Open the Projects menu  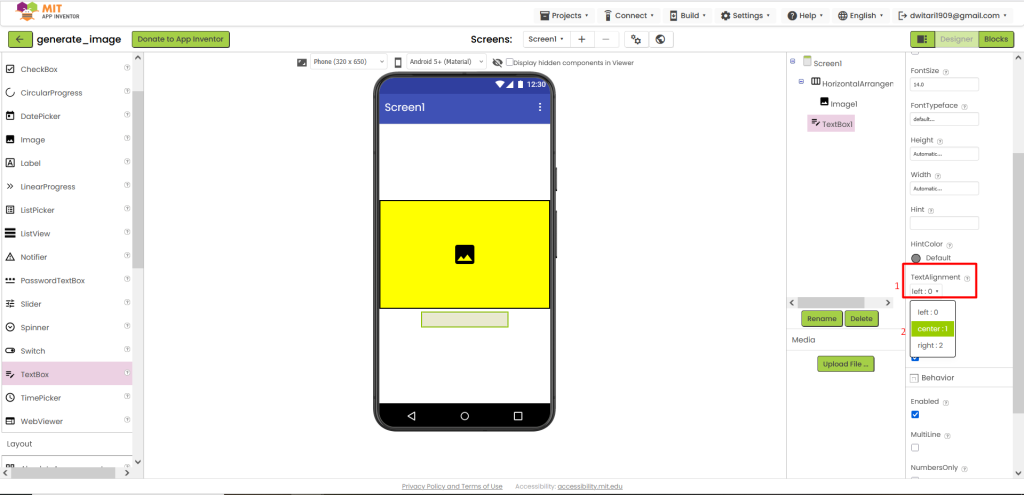(565, 16)
